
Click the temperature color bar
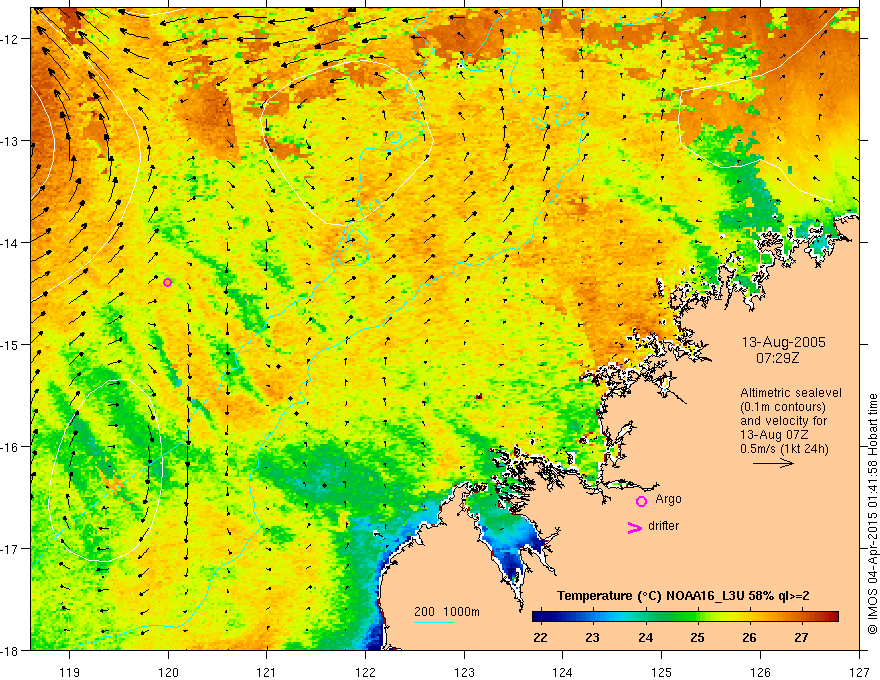click(x=685, y=617)
